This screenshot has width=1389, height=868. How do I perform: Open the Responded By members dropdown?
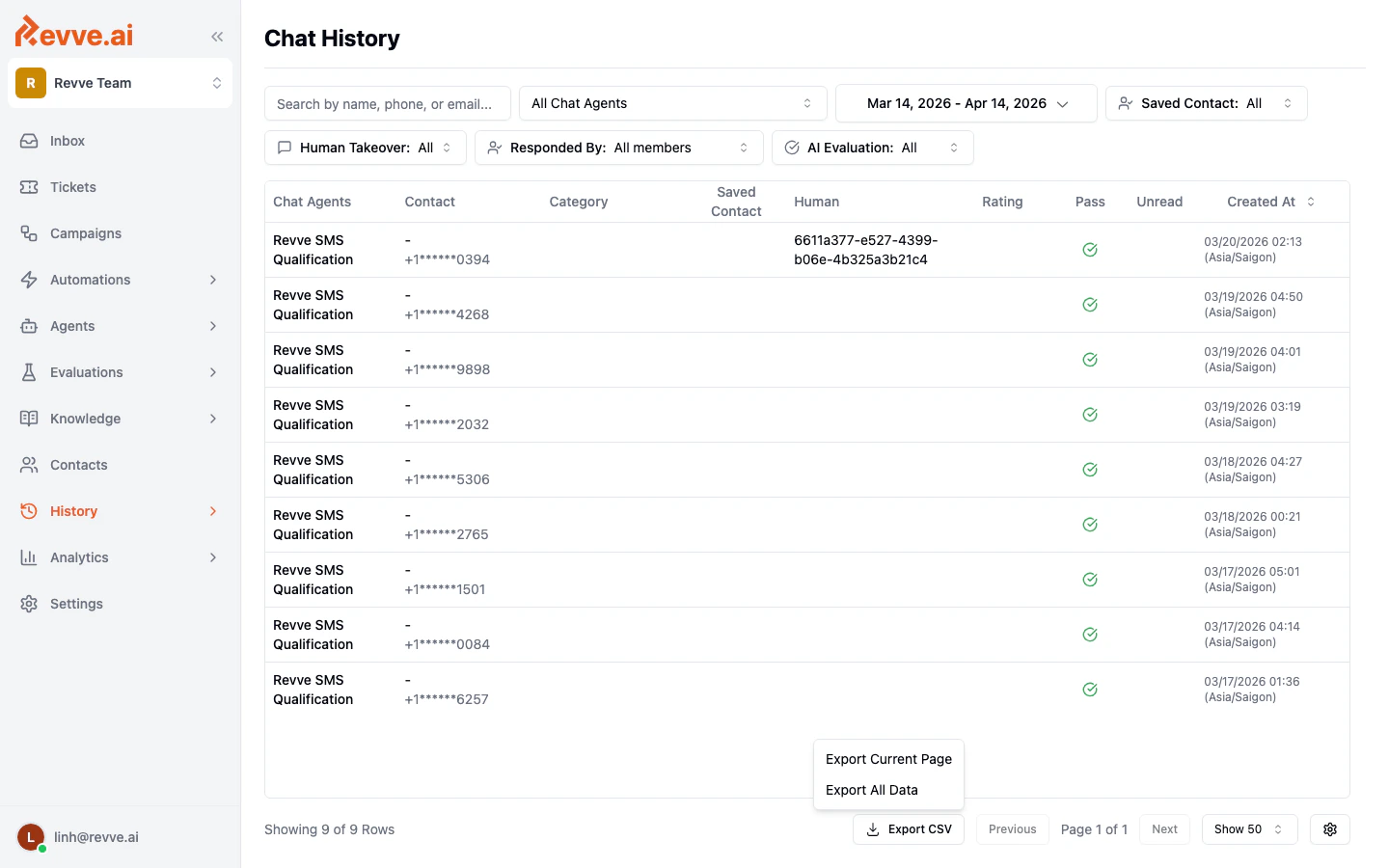pyautogui.click(x=619, y=148)
